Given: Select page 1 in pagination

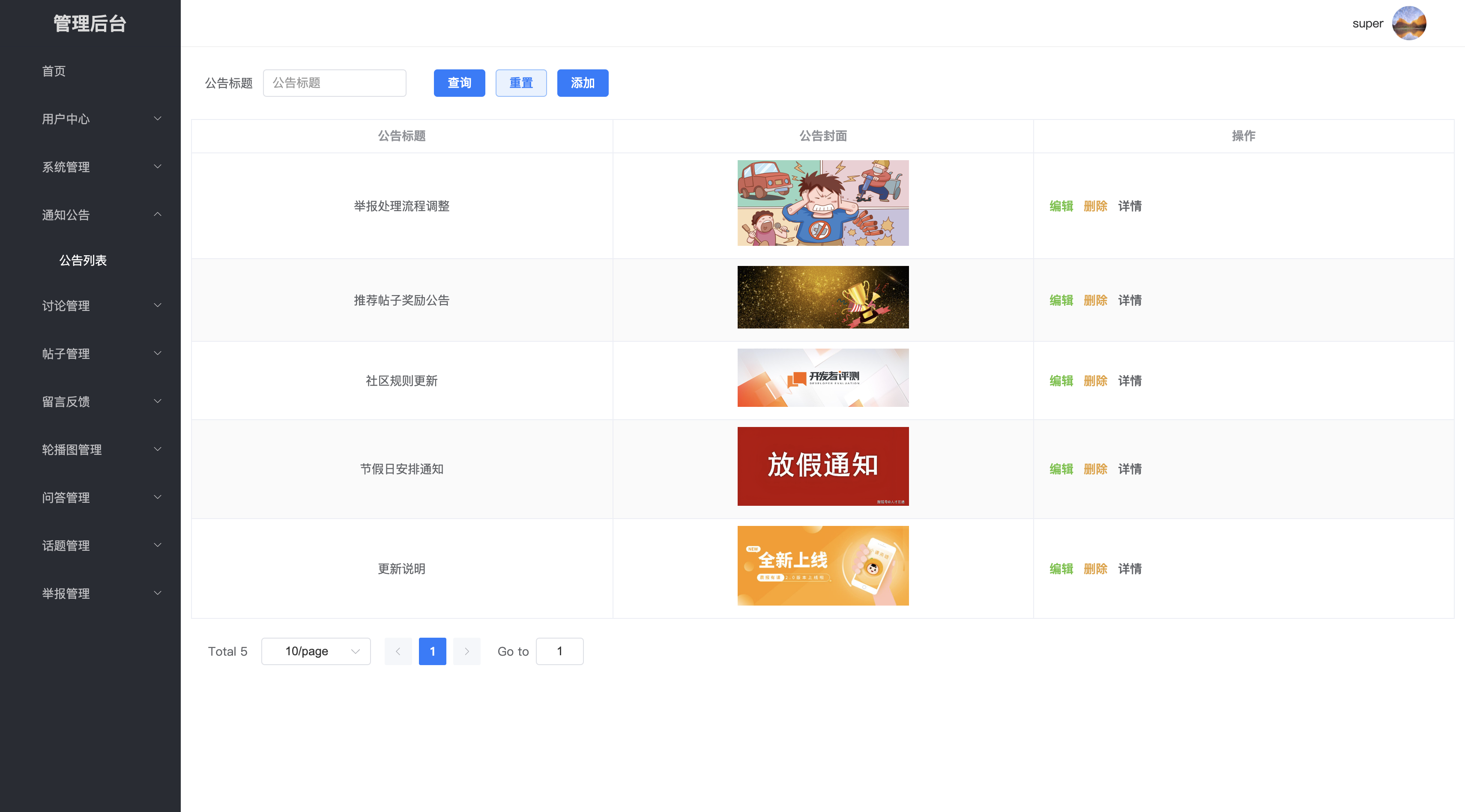Looking at the screenshot, I should point(432,651).
